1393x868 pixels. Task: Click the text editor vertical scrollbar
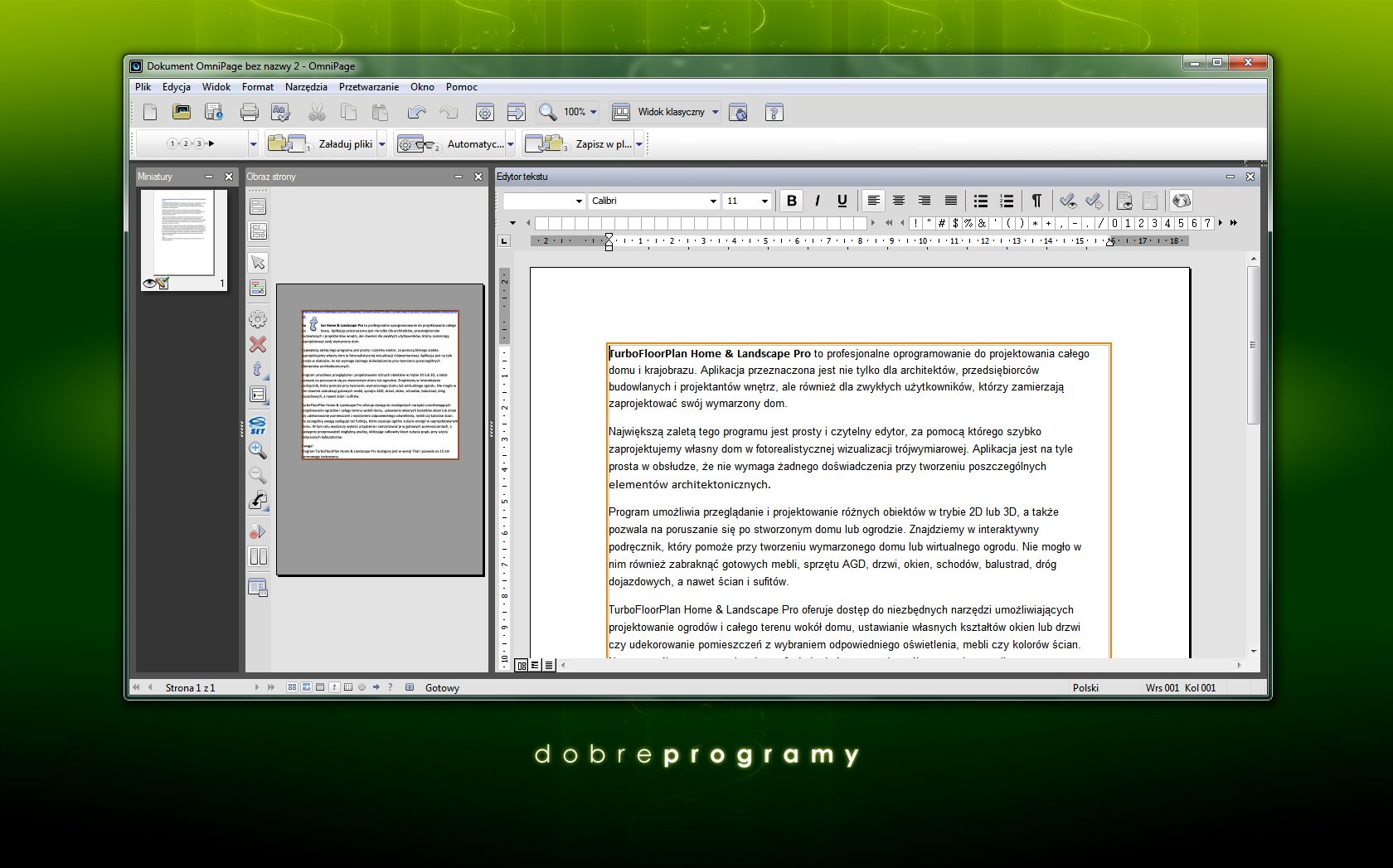[x=1253, y=344]
